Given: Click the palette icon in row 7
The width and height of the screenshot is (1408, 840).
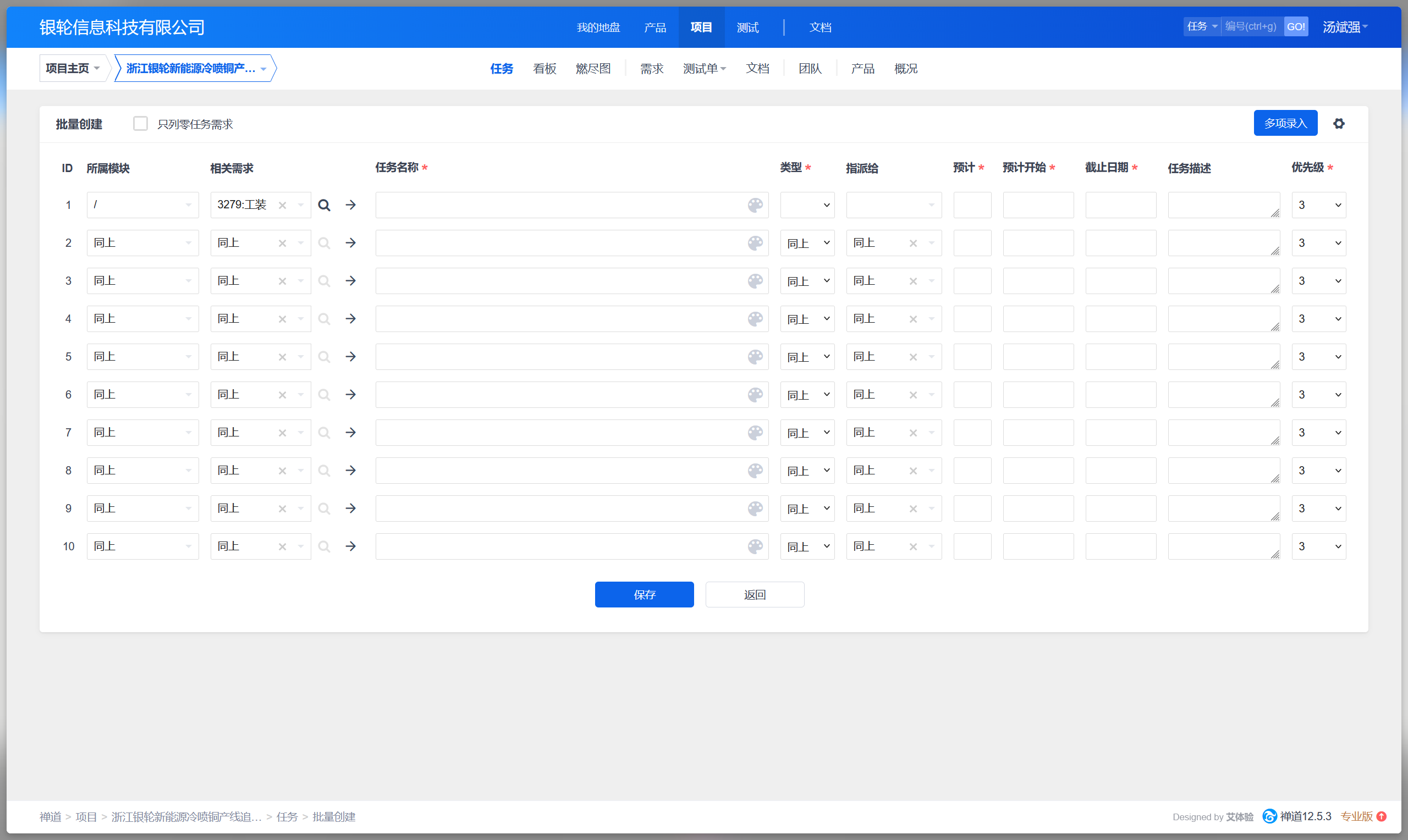Looking at the screenshot, I should 755,433.
